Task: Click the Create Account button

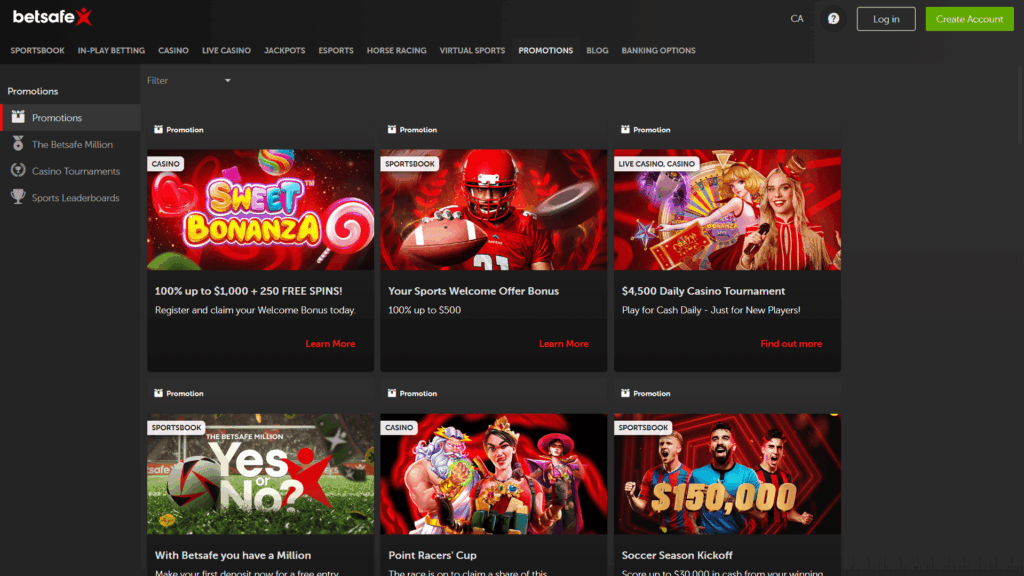Action: coord(968,18)
